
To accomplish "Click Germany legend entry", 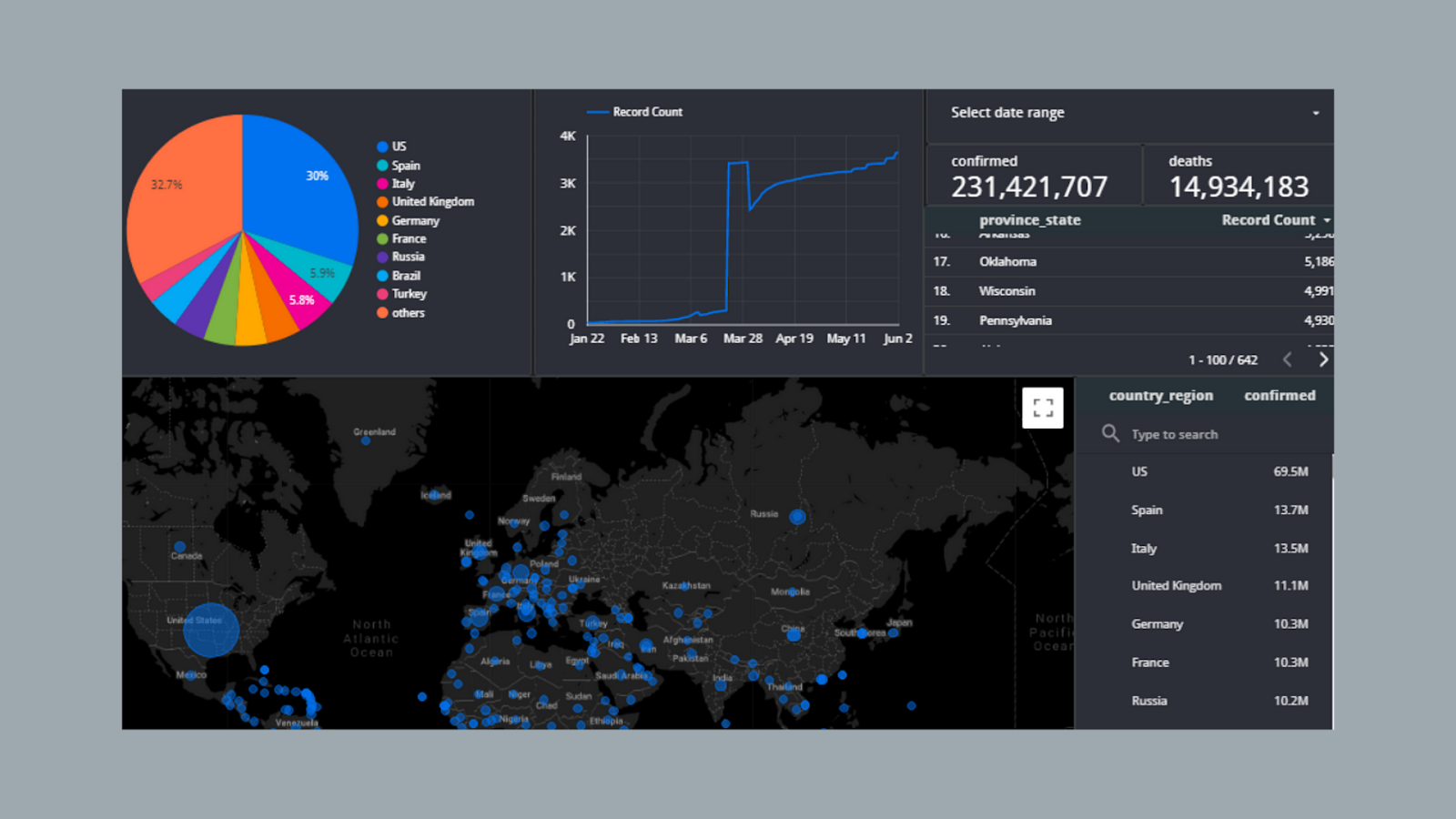I will [x=408, y=220].
